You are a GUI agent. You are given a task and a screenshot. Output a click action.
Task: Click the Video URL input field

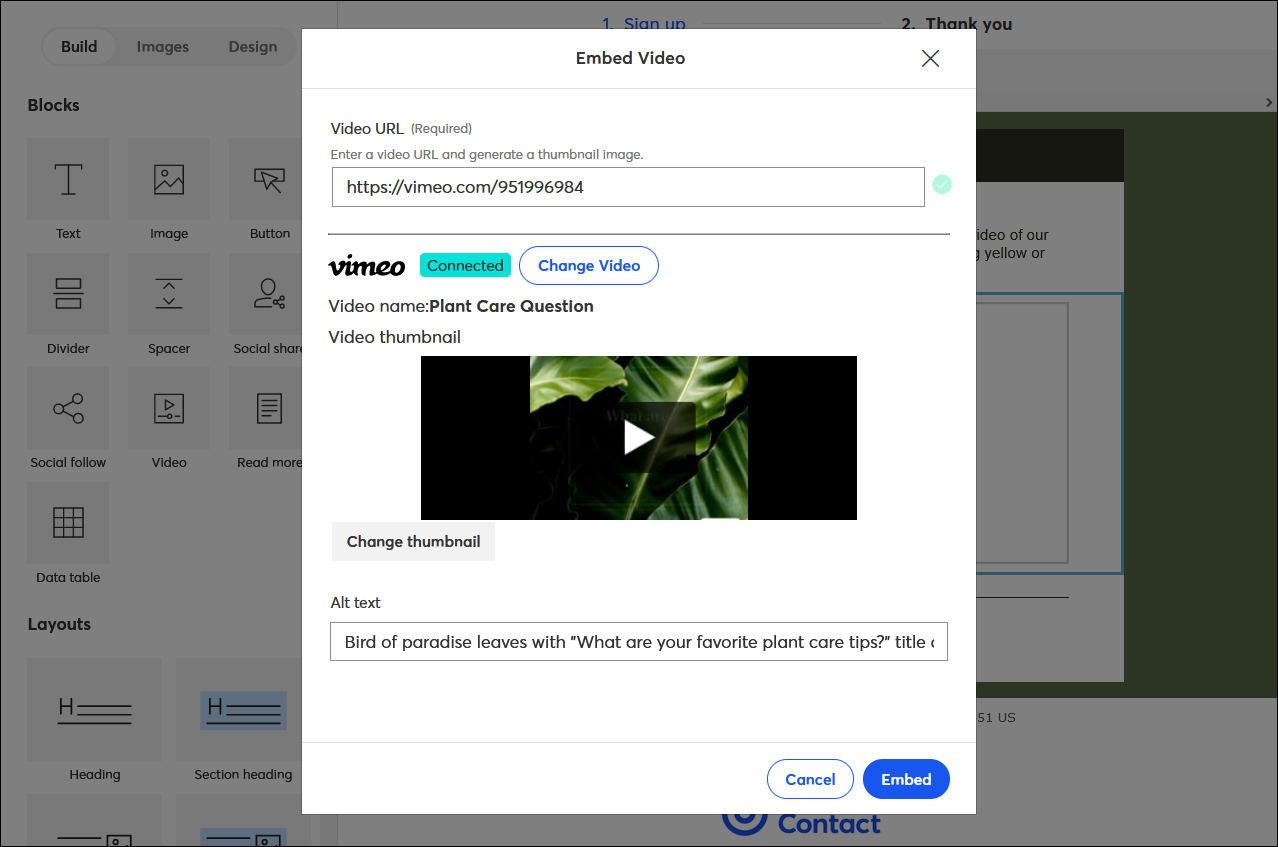coord(628,187)
